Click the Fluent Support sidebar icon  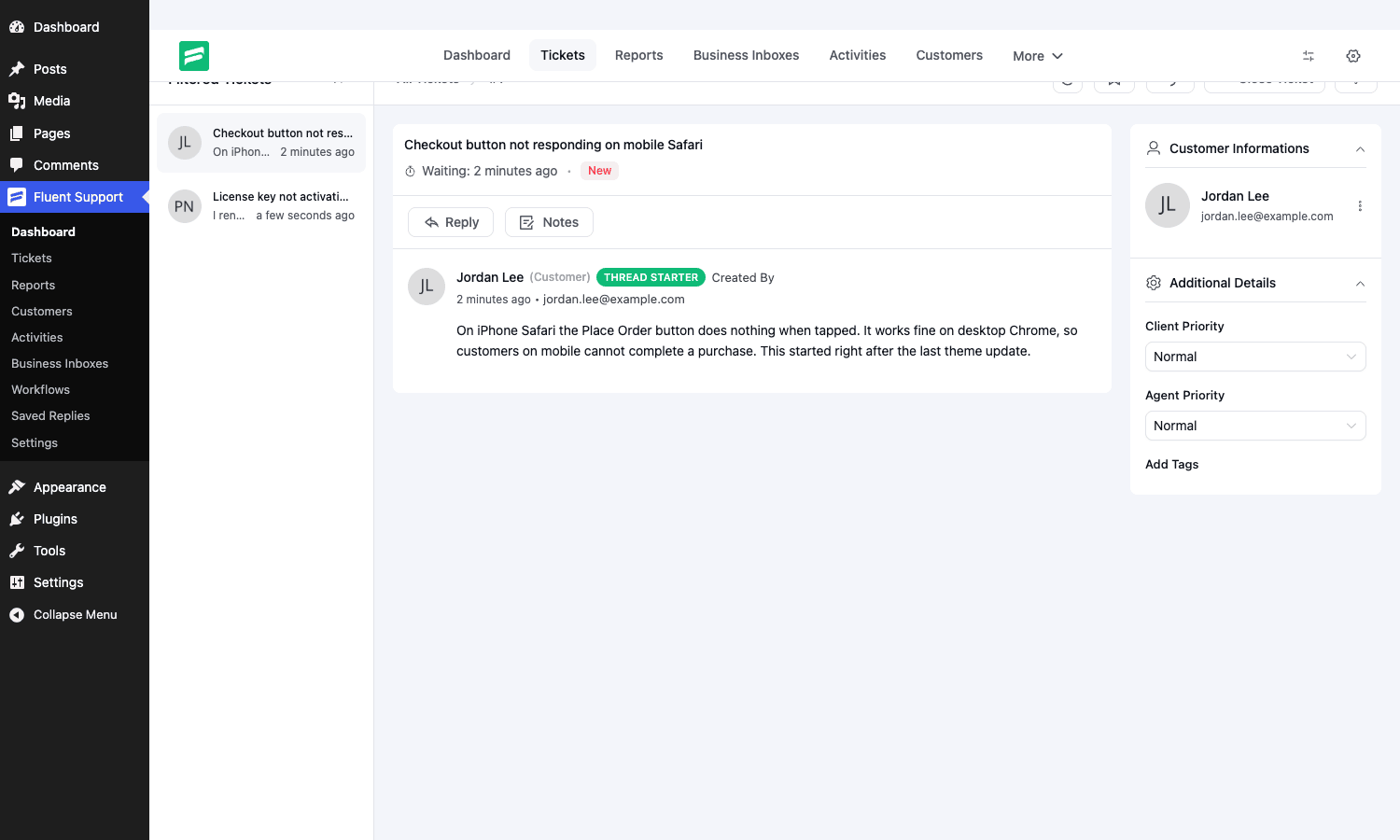(17, 197)
